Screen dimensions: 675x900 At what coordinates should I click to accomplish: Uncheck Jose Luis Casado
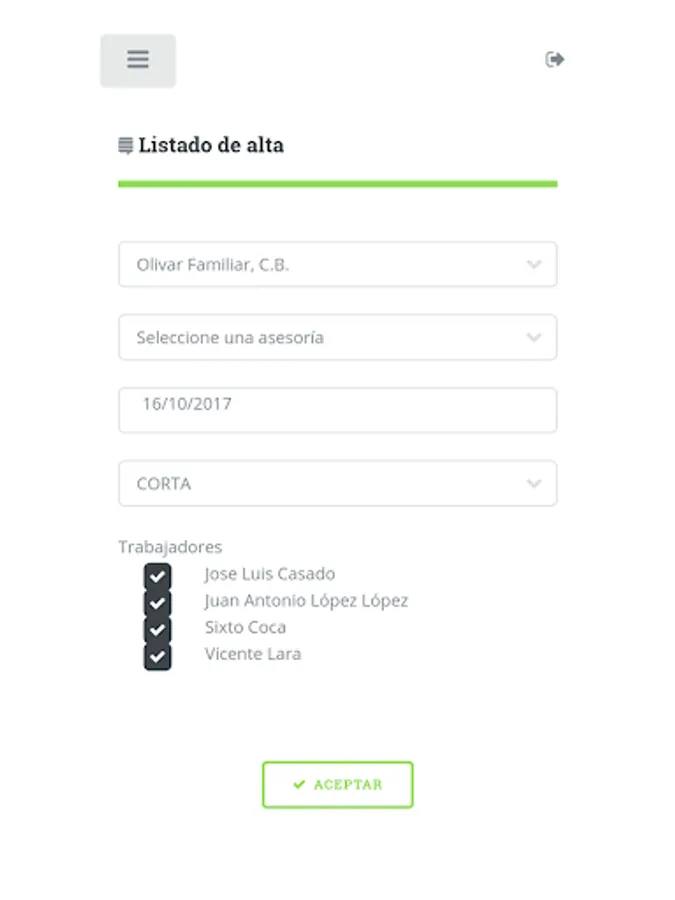(157, 576)
